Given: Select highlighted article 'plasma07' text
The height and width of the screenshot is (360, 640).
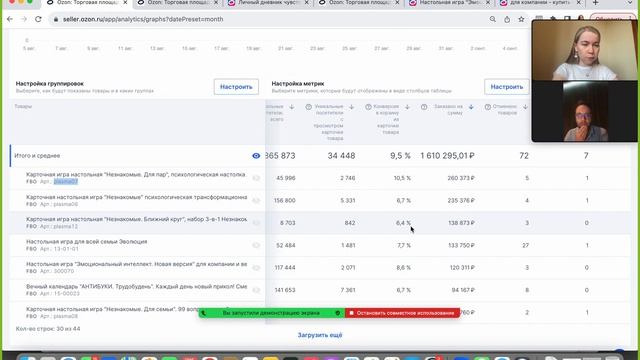Looking at the screenshot, I should tap(66, 181).
